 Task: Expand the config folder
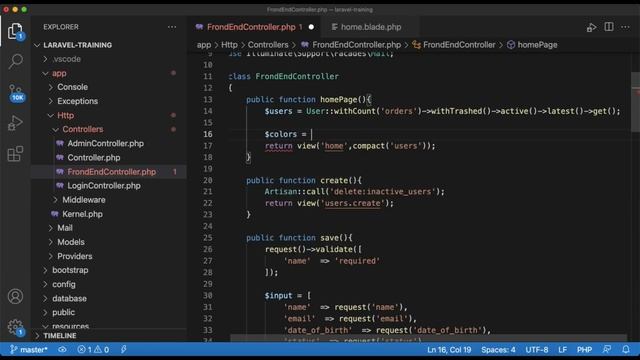45,284
